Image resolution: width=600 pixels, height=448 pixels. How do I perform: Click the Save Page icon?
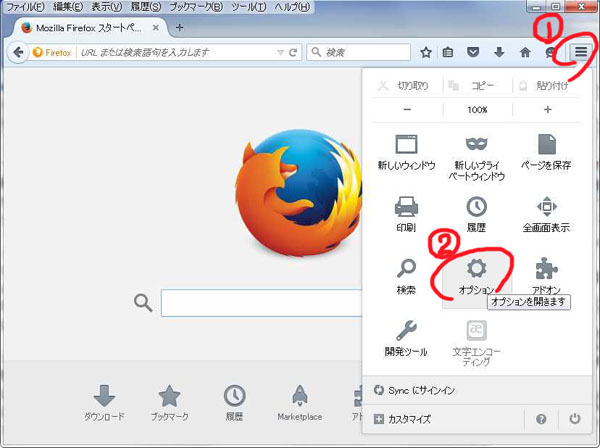point(547,148)
